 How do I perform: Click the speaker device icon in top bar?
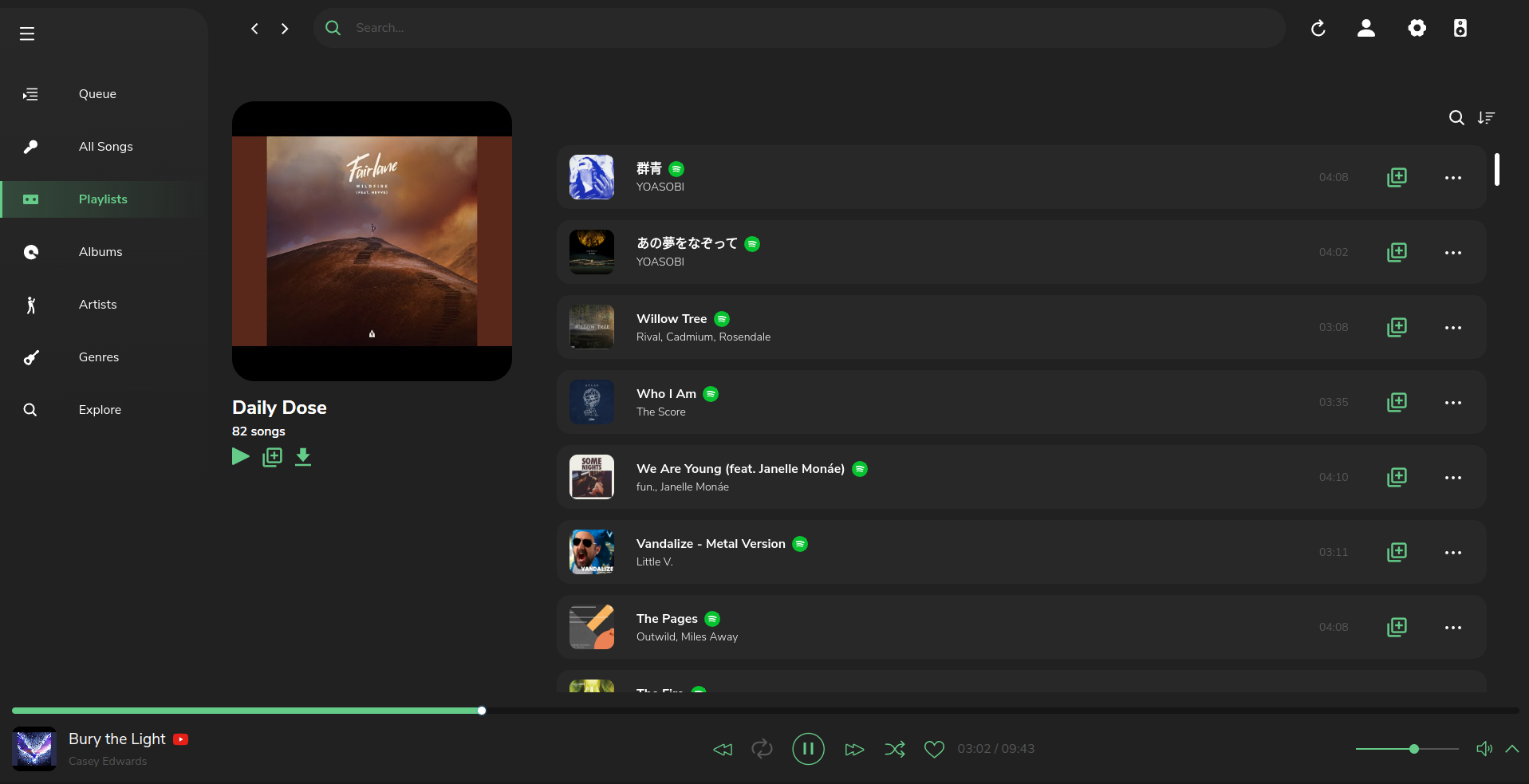point(1460,29)
